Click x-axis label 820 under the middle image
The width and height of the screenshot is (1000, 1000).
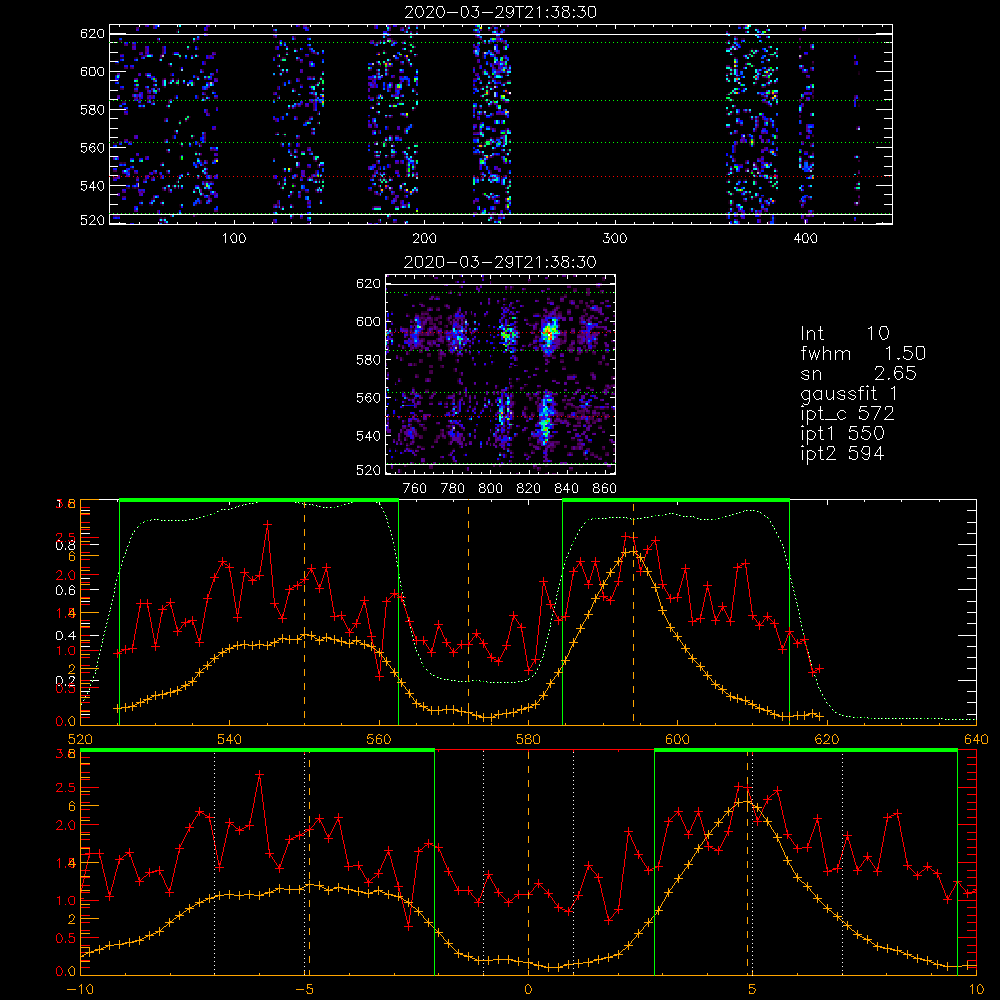[x=529, y=489]
